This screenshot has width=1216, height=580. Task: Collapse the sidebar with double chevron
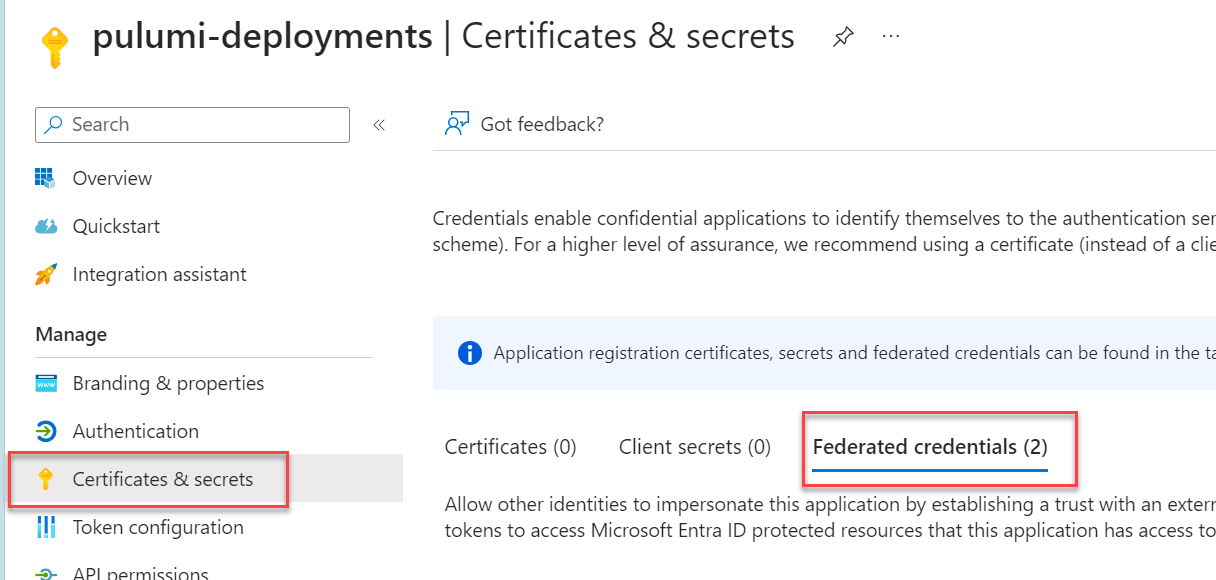pyautogui.click(x=379, y=125)
